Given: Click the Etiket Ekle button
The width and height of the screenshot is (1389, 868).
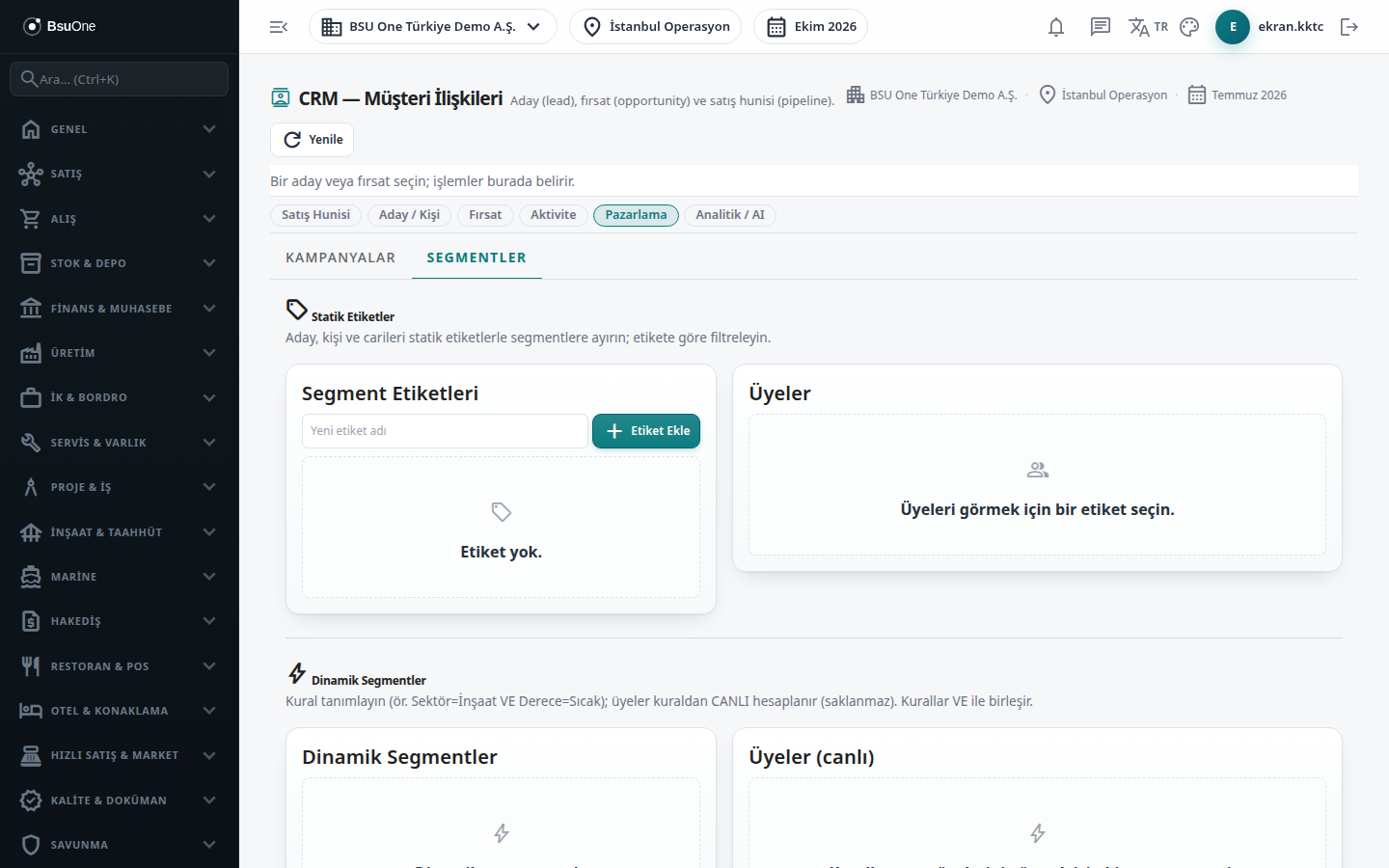Looking at the screenshot, I should pos(646,431).
